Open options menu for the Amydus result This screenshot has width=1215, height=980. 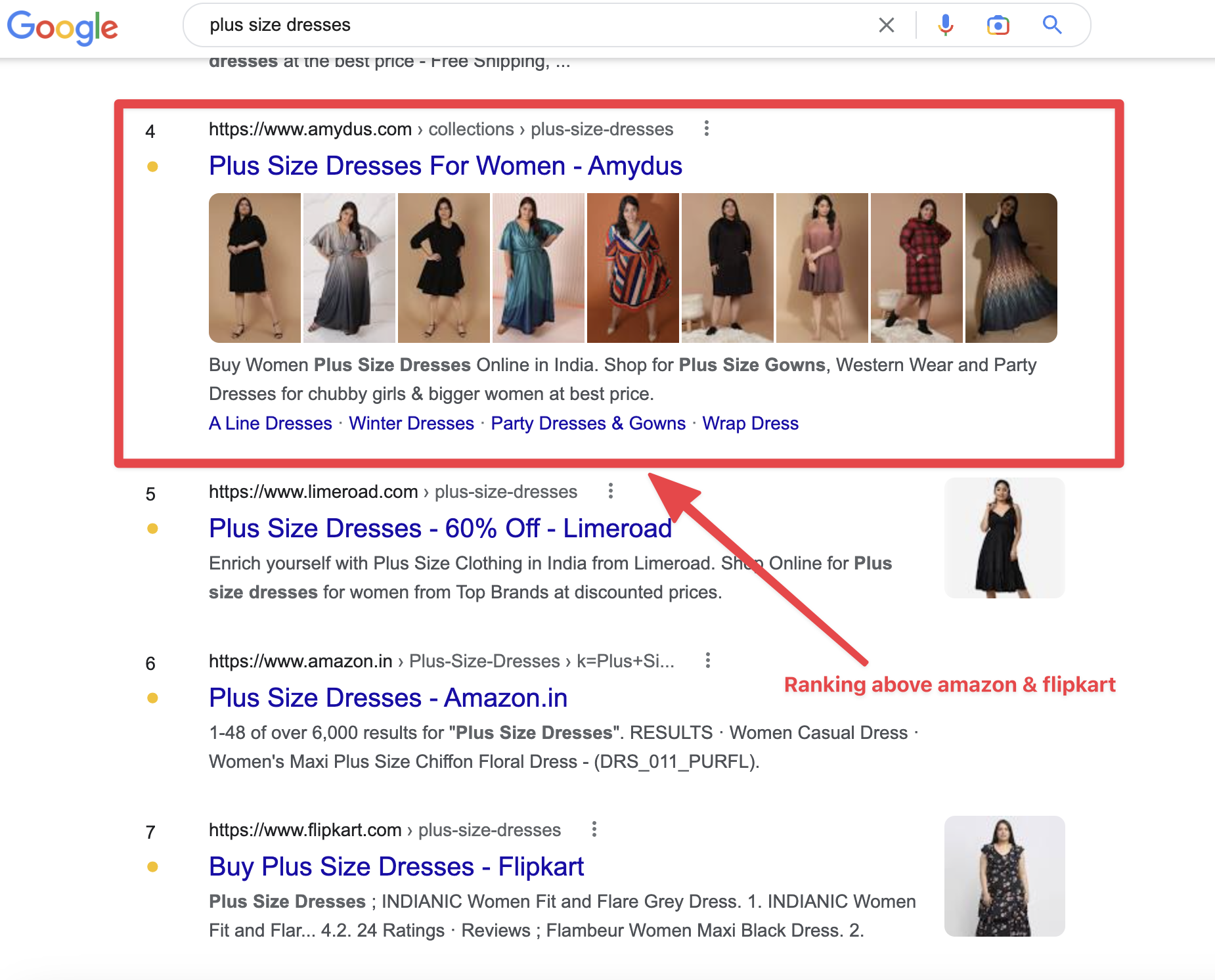pyautogui.click(x=706, y=129)
